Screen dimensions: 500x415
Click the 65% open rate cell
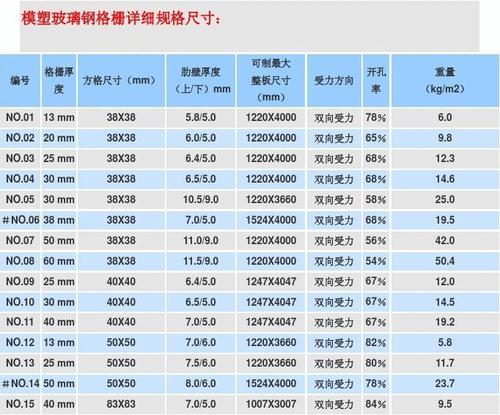pos(376,138)
